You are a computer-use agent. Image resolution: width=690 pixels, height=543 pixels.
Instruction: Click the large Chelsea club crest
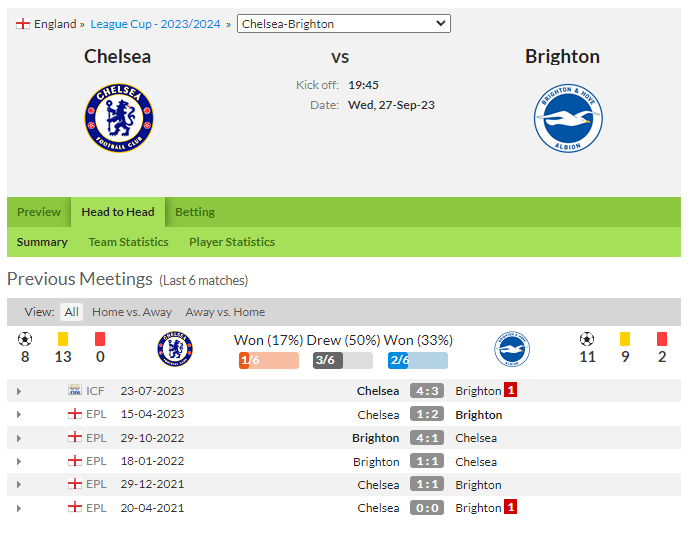[x=119, y=118]
